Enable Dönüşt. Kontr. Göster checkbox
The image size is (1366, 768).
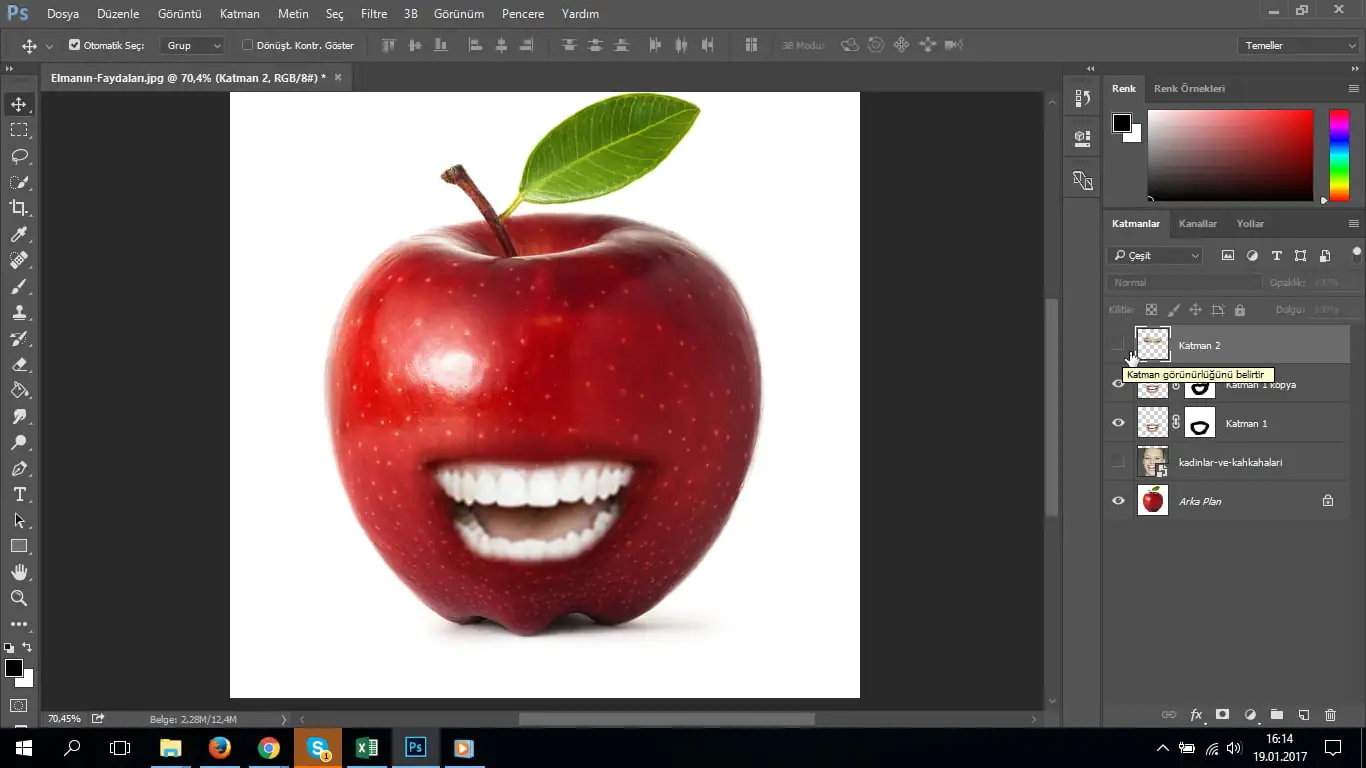coord(248,45)
